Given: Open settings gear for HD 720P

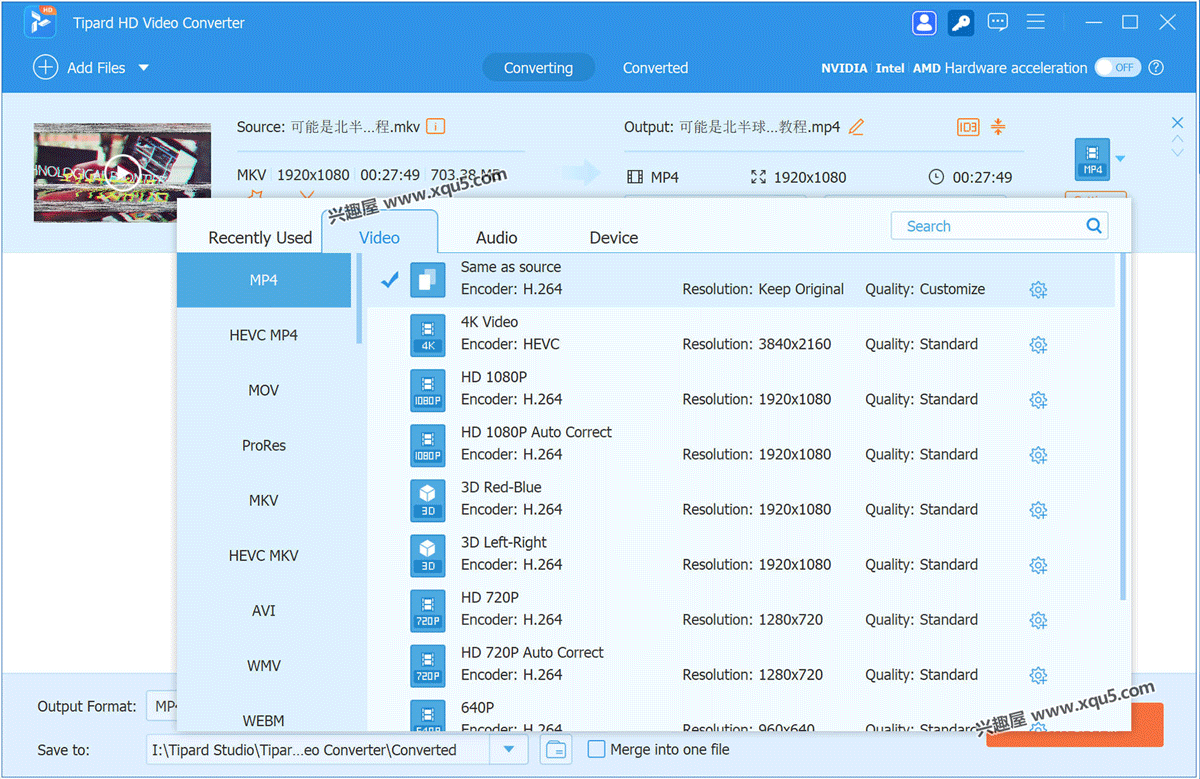Looking at the screenshot, I should coord(1038,620).
